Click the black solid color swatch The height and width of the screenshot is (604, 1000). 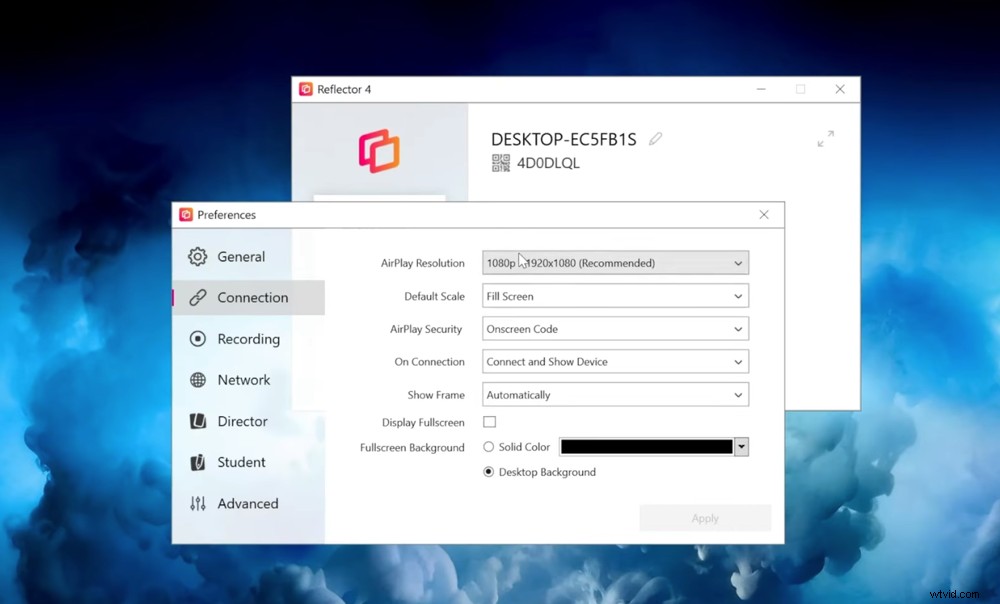(x=648, y=446)
